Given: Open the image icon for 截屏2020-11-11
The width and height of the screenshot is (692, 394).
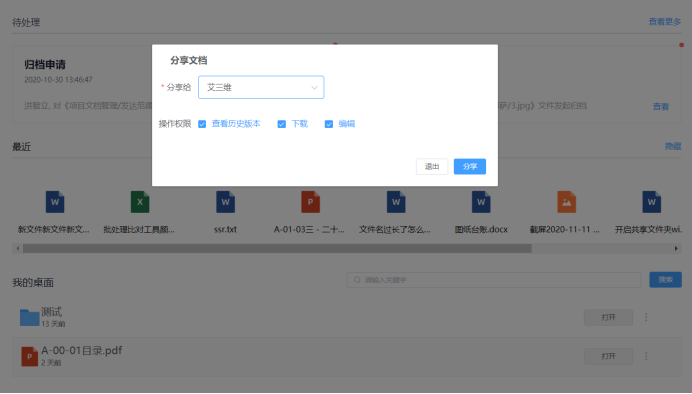Looking at the screenshot, I should click(x=566, y=202).
